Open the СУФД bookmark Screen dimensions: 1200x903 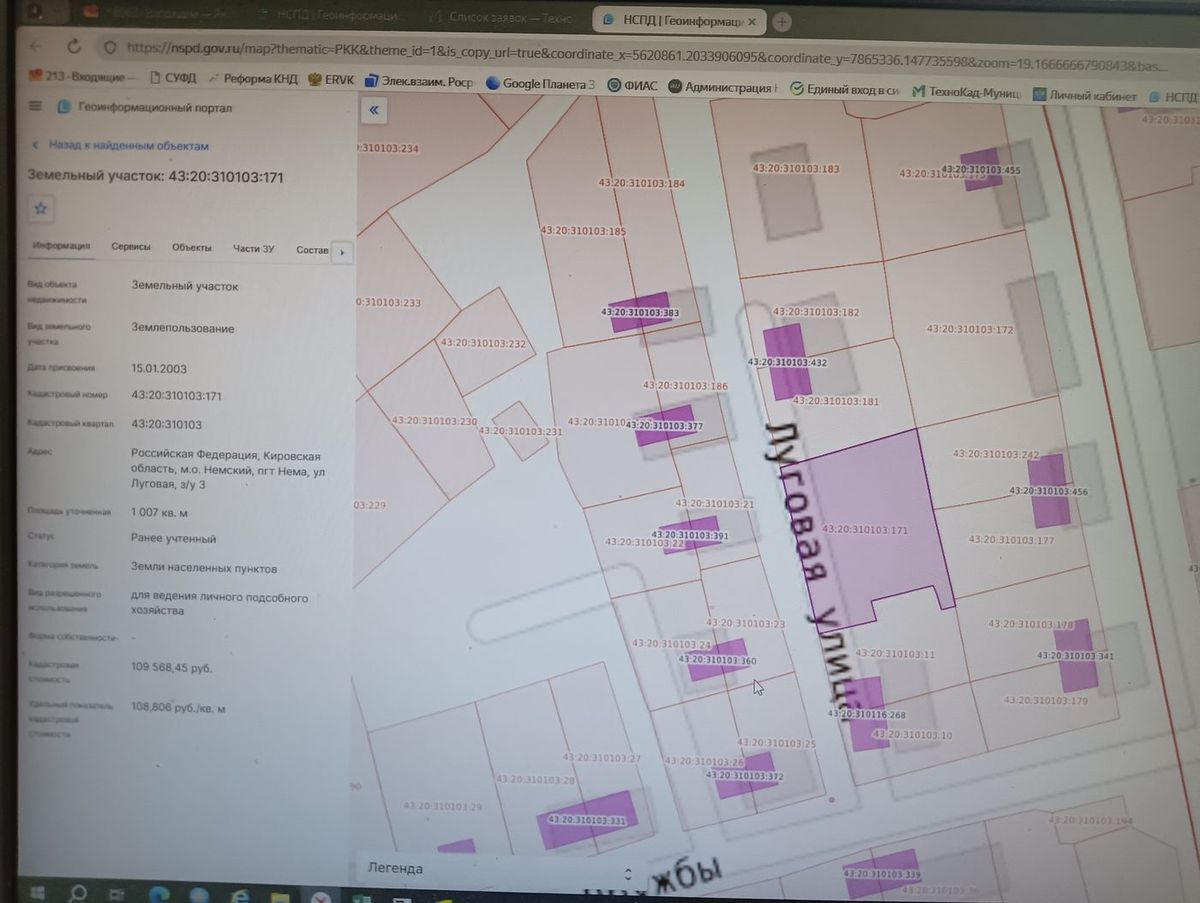coord(172,77)
